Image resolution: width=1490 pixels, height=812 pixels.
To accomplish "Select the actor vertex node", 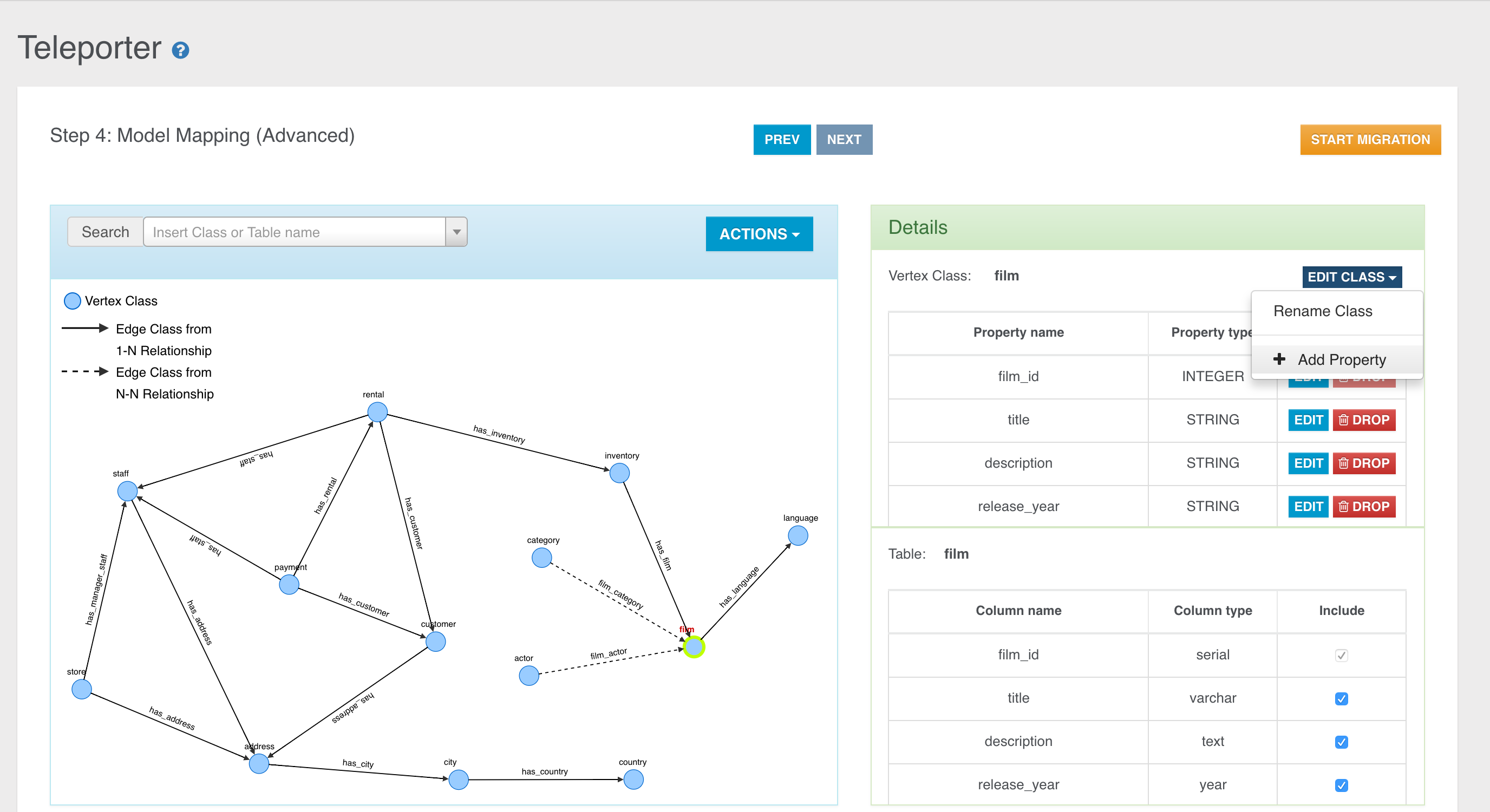I will [x=528, y=675].
